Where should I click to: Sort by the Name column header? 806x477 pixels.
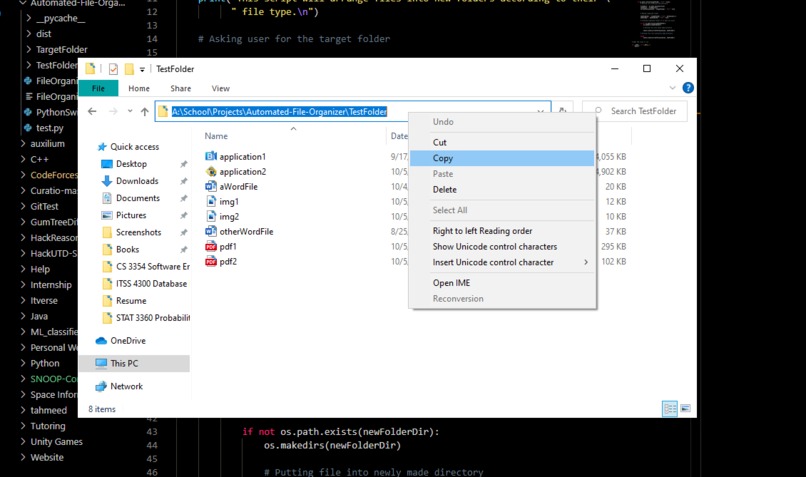tap(216, 136)
